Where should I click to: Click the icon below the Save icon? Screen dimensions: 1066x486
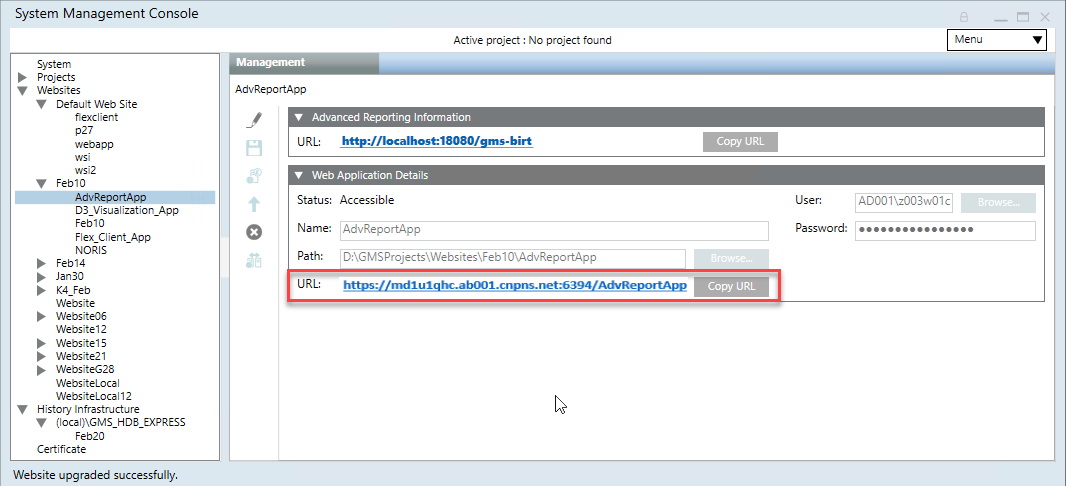[x=254, y=176]
